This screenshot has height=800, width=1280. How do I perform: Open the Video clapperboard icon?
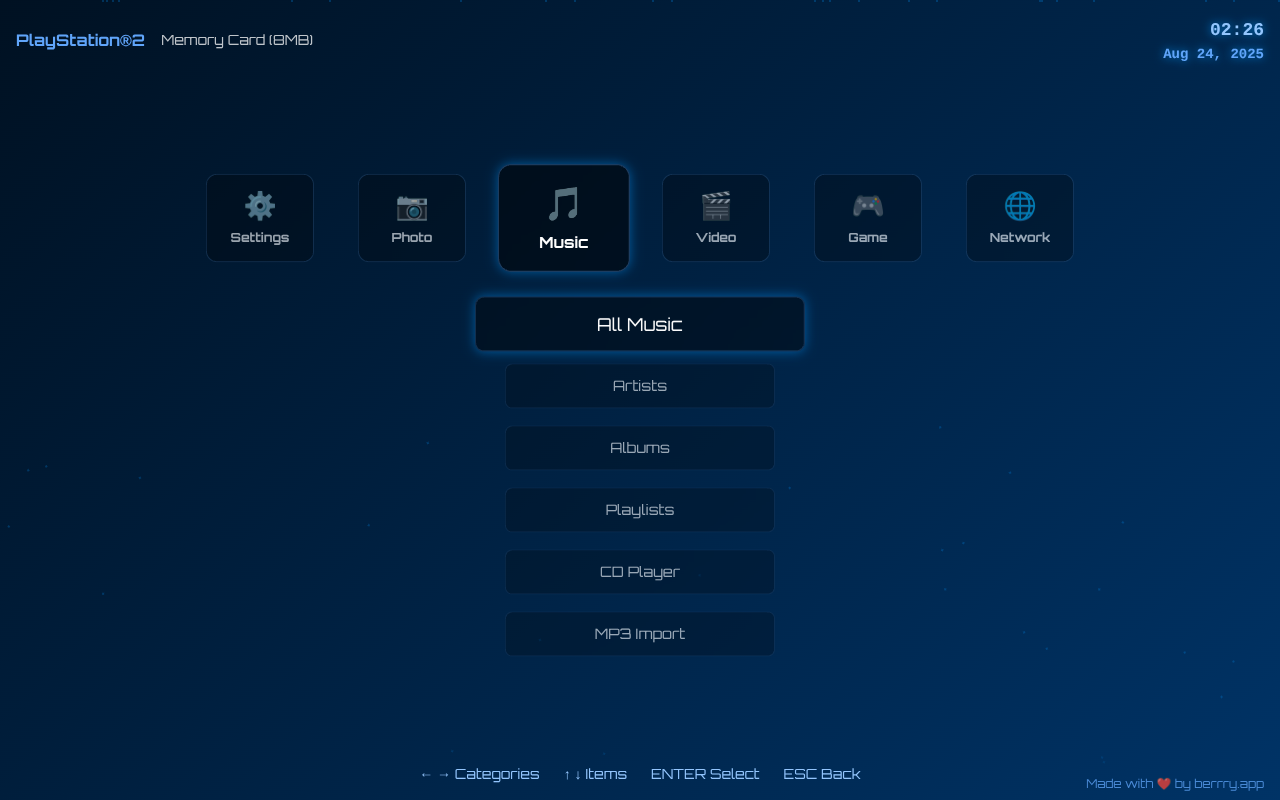[x=716, y=206]
